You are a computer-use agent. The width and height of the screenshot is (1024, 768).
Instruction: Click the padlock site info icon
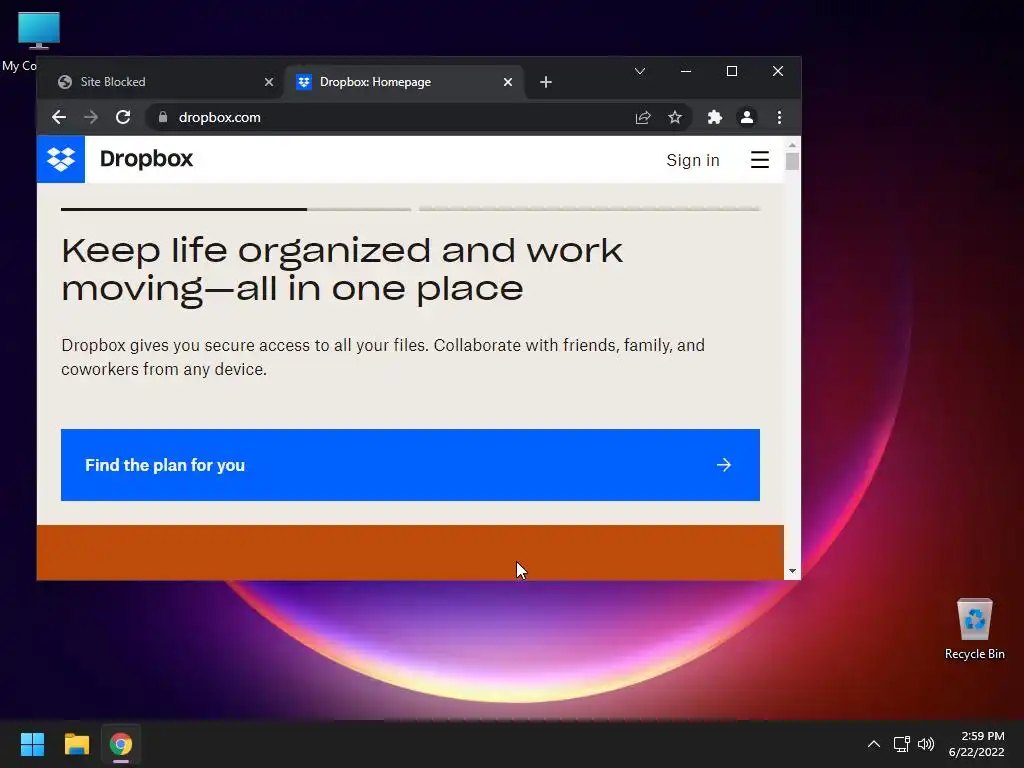pyautogui.click(x=163, y=117)
